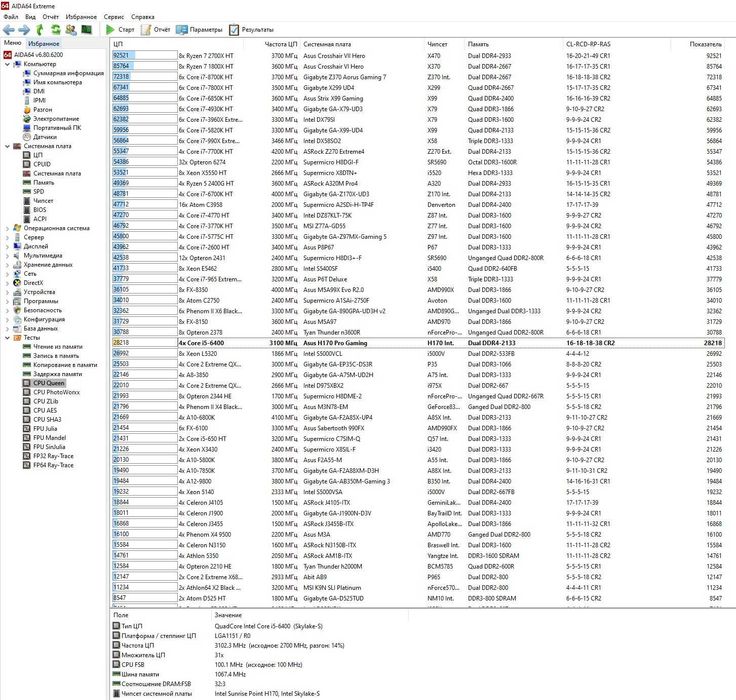
Task: Select the CPU ZLib test icon
Action: click(27, 401)
